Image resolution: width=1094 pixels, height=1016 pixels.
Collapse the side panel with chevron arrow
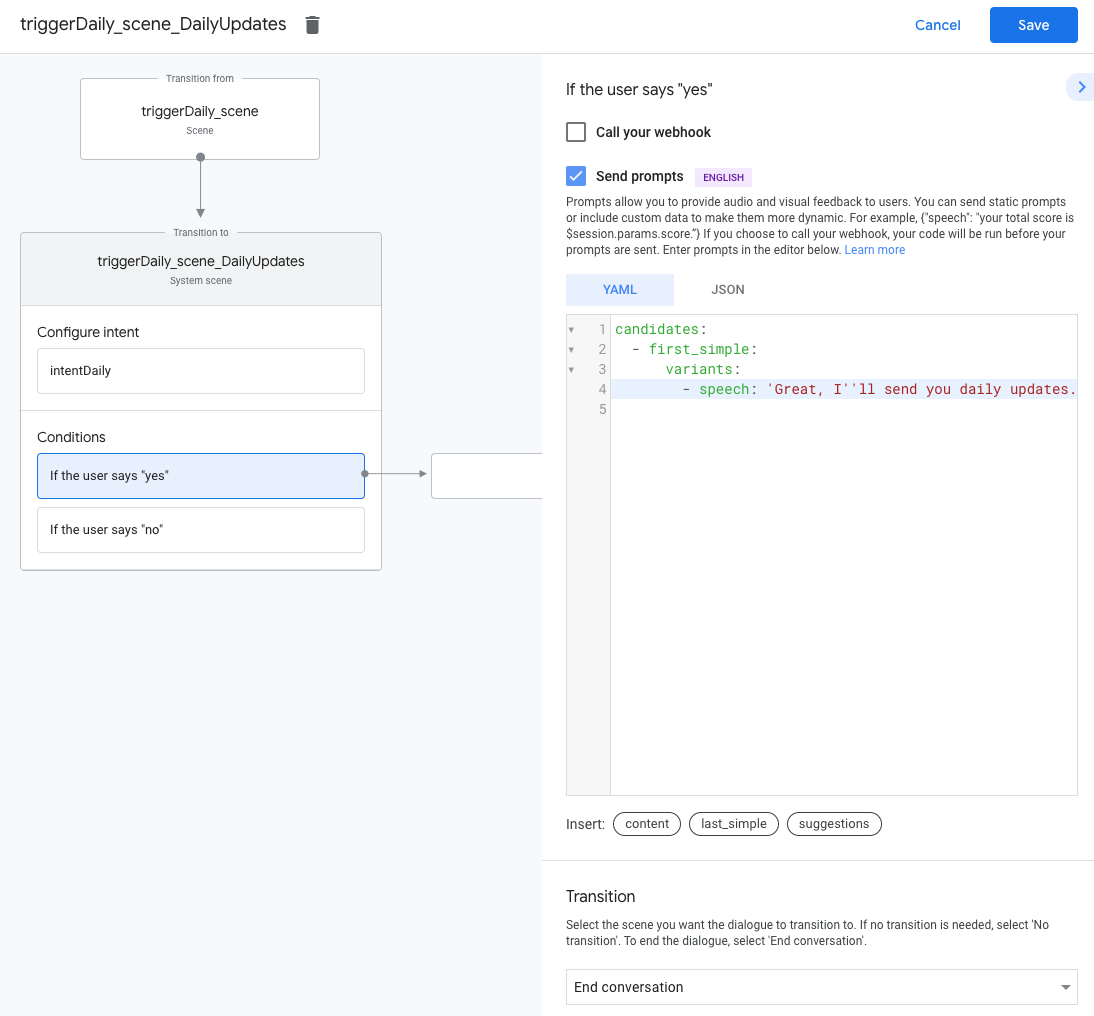click(x=1080, y=88)
